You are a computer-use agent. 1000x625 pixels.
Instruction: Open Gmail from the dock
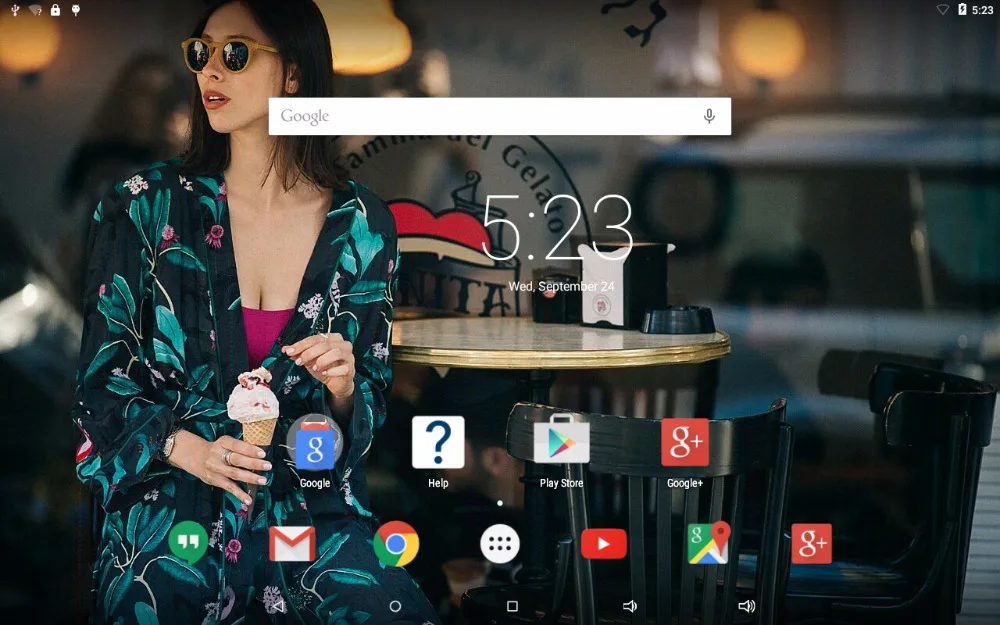[x=292, y=544]
